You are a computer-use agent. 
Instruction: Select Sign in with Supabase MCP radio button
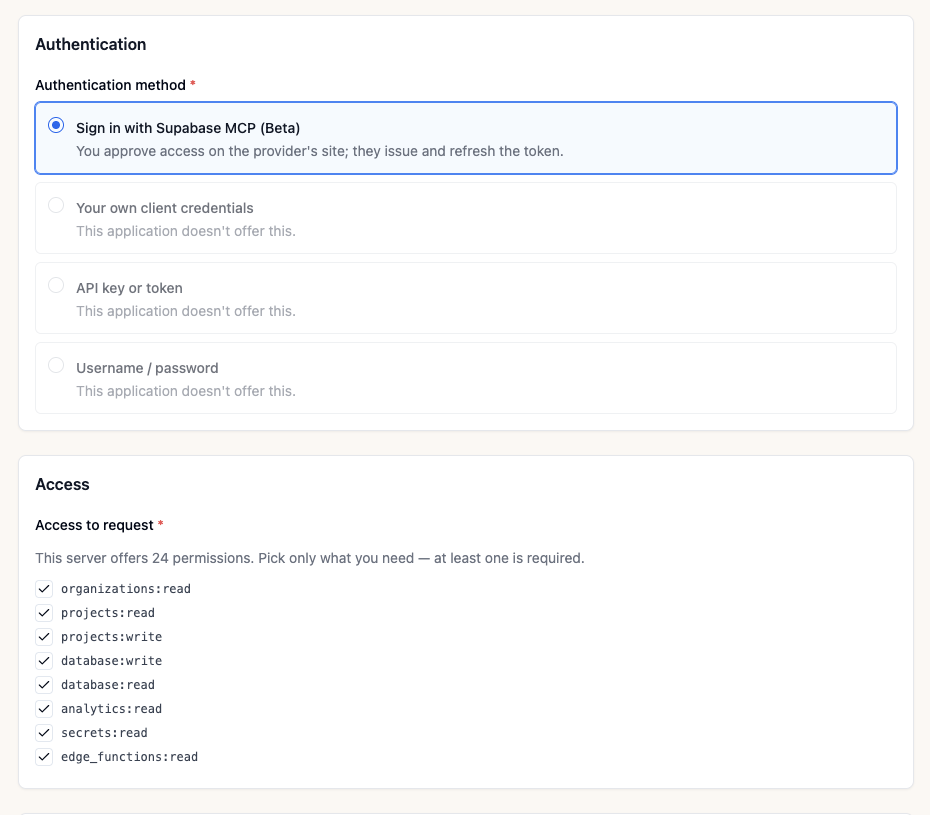pyautogui.click(x=56, y=125)
